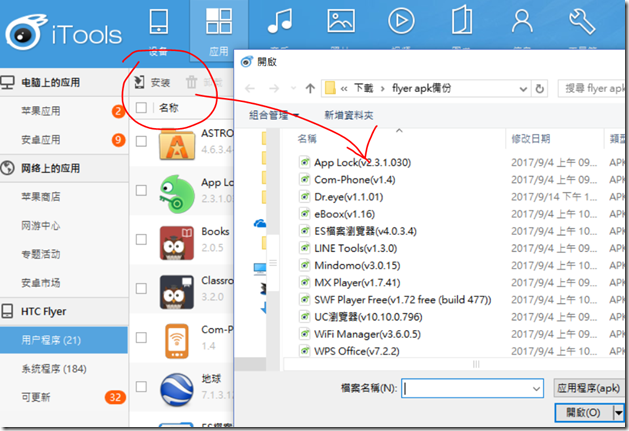
Task: Click the ASTRO file manager icon
Action: [x=177, y=145]
